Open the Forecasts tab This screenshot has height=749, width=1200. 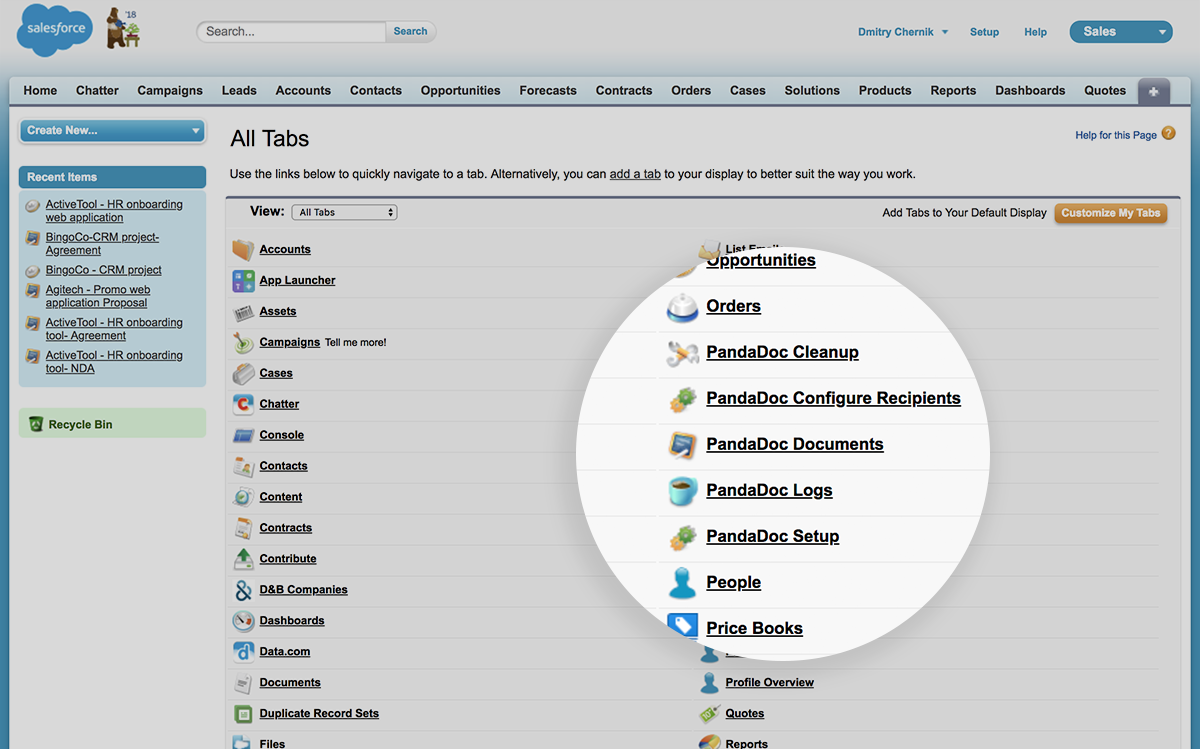[548, 90]
